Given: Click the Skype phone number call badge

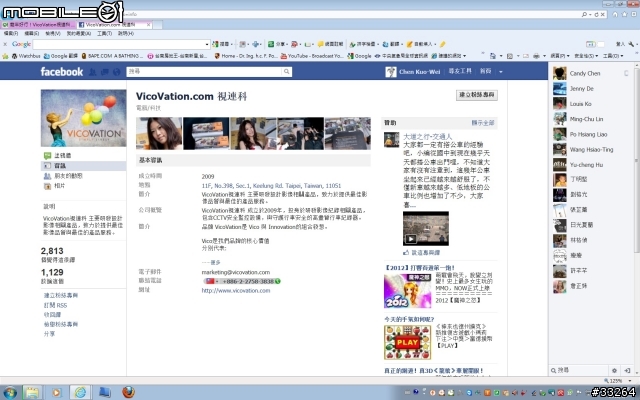Looking at the screenshot, I should click(242, 281).
